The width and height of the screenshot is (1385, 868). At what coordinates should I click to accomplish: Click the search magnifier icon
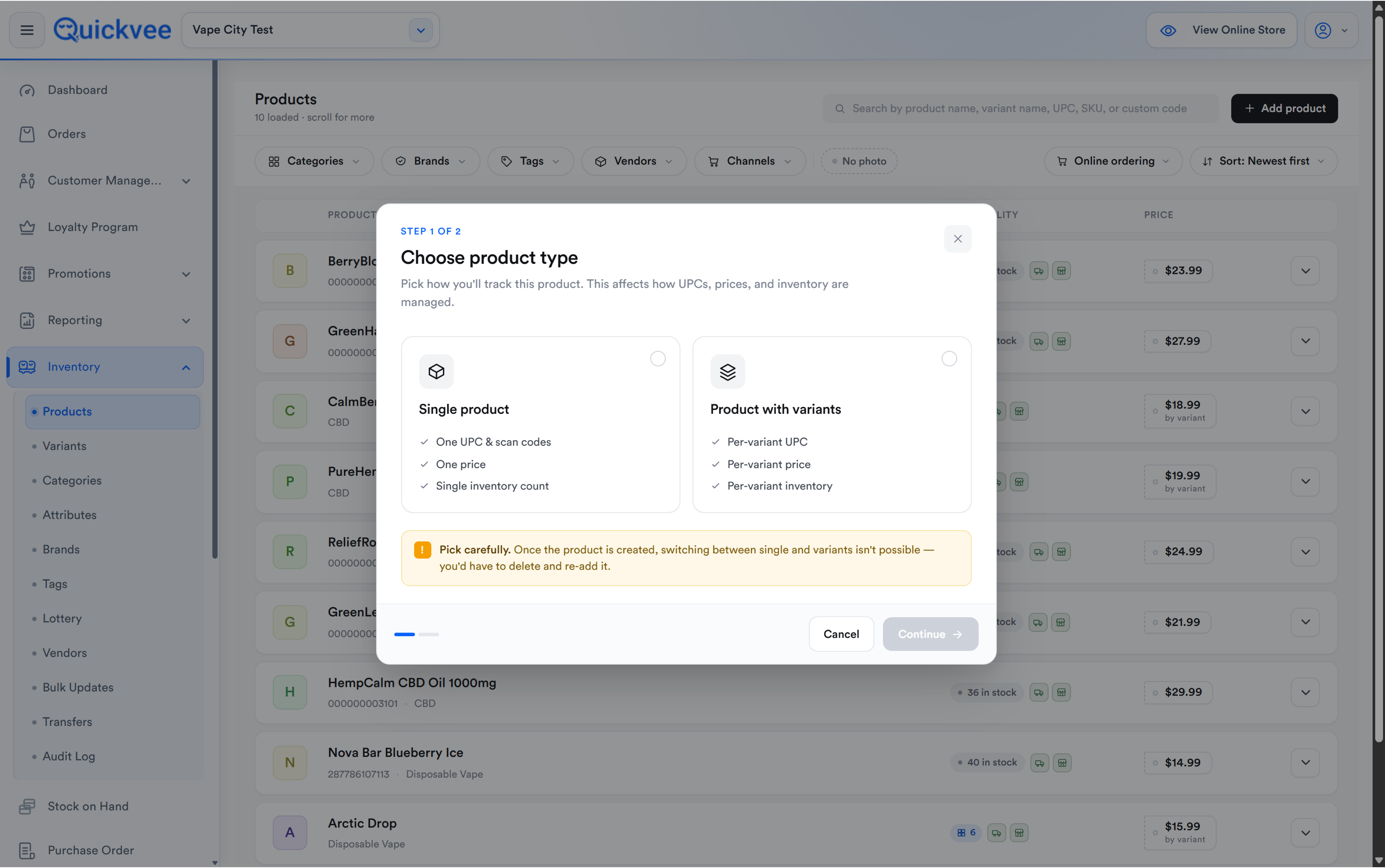coord(840,108)
